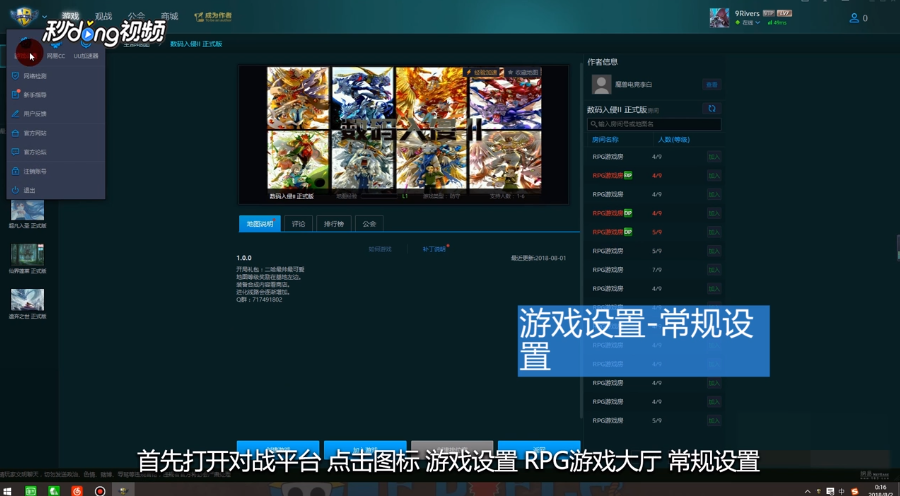Click the battle platform logo icon
Viewport: 900px width, 496px height.
click(24, 16)
